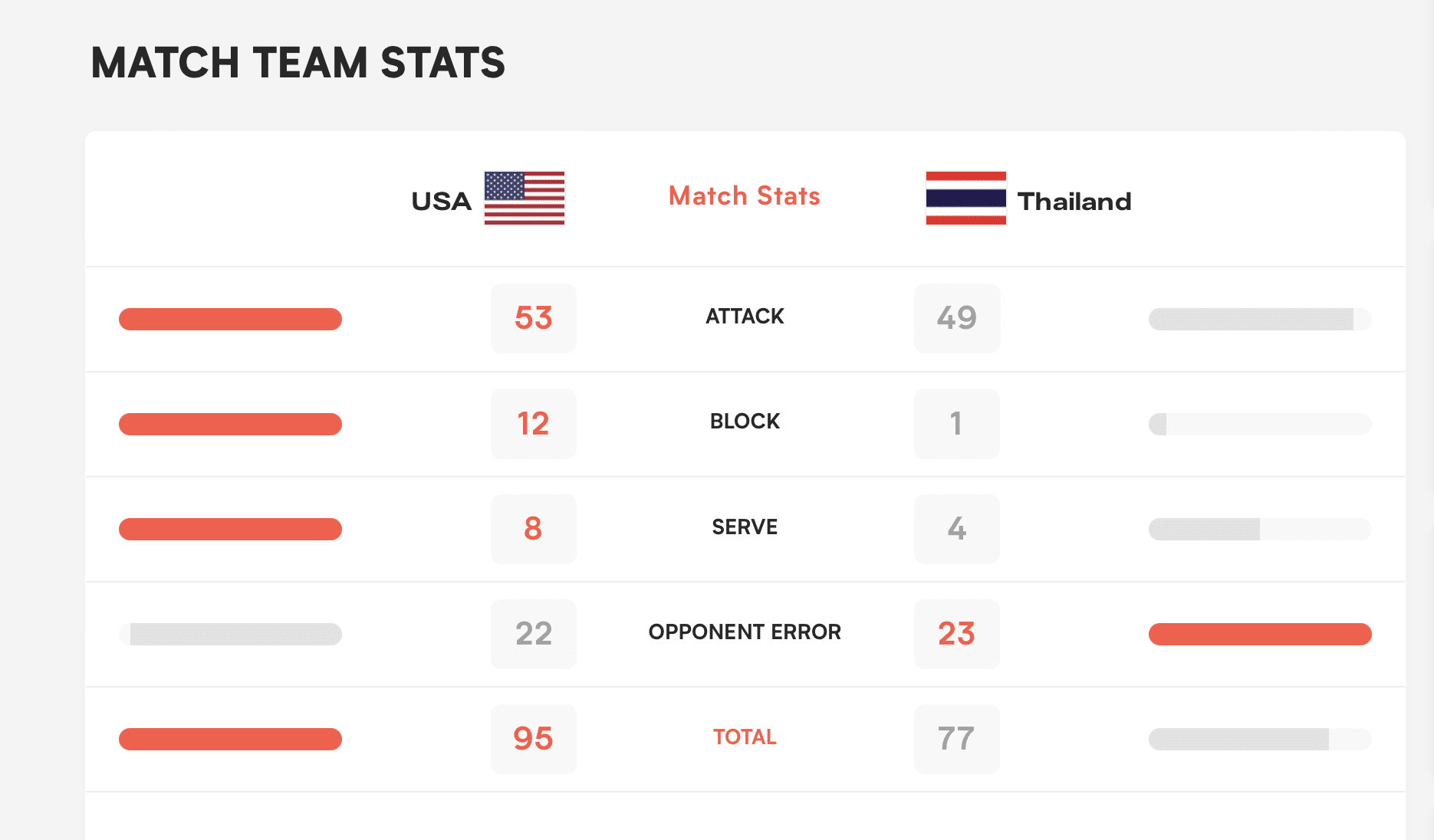Viewport: 1434px width, 840px height.
Task: Click USA attack score 53
Action: [534, 318]
